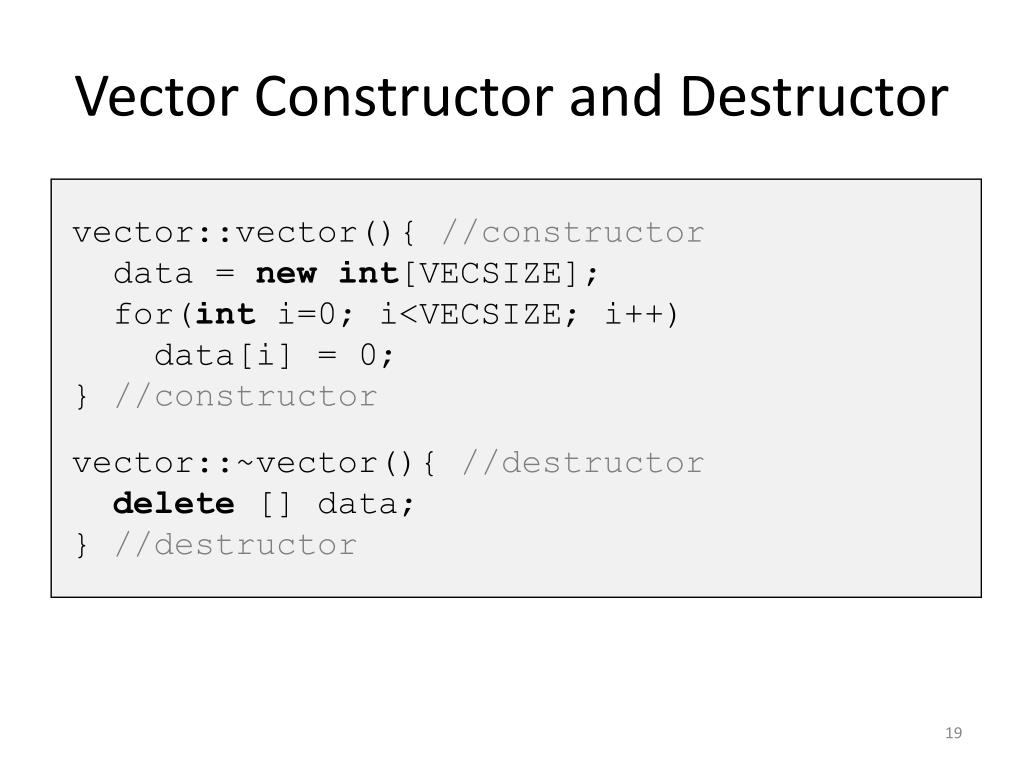Click the data; text in delete line
This screenshot has width=1024, height=768.
click(366, 504)
